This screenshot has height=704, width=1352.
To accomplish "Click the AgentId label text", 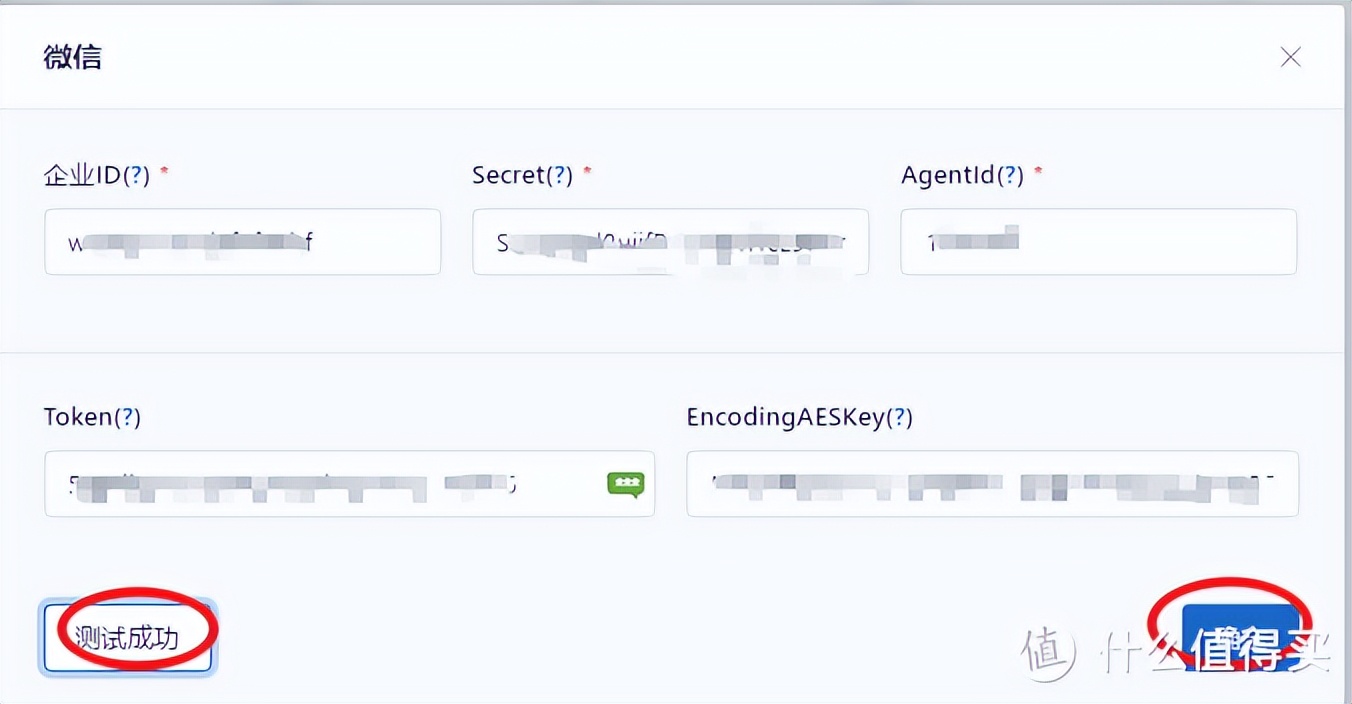I will point(947,176).
